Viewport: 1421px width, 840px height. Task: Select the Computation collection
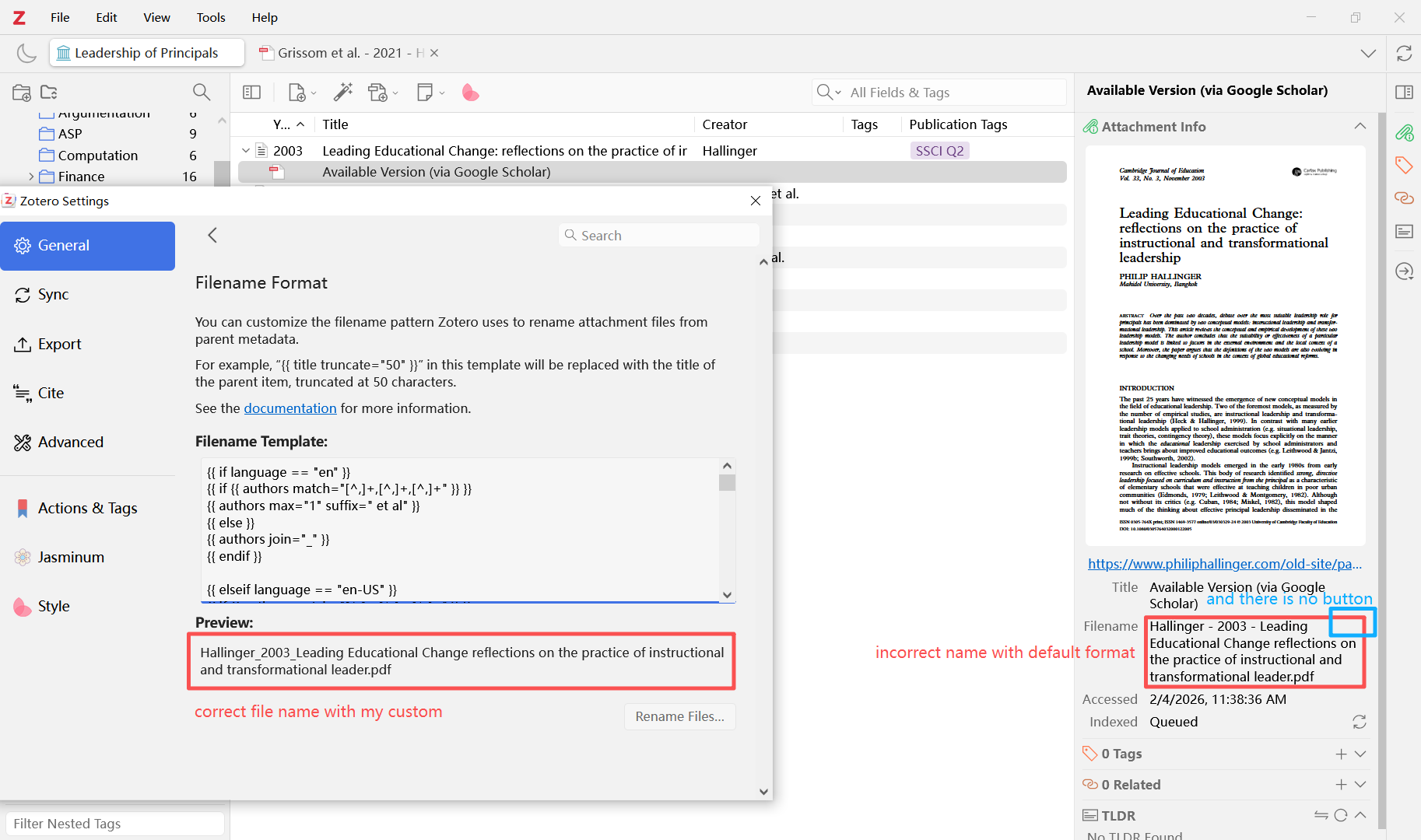click(98, 156)
